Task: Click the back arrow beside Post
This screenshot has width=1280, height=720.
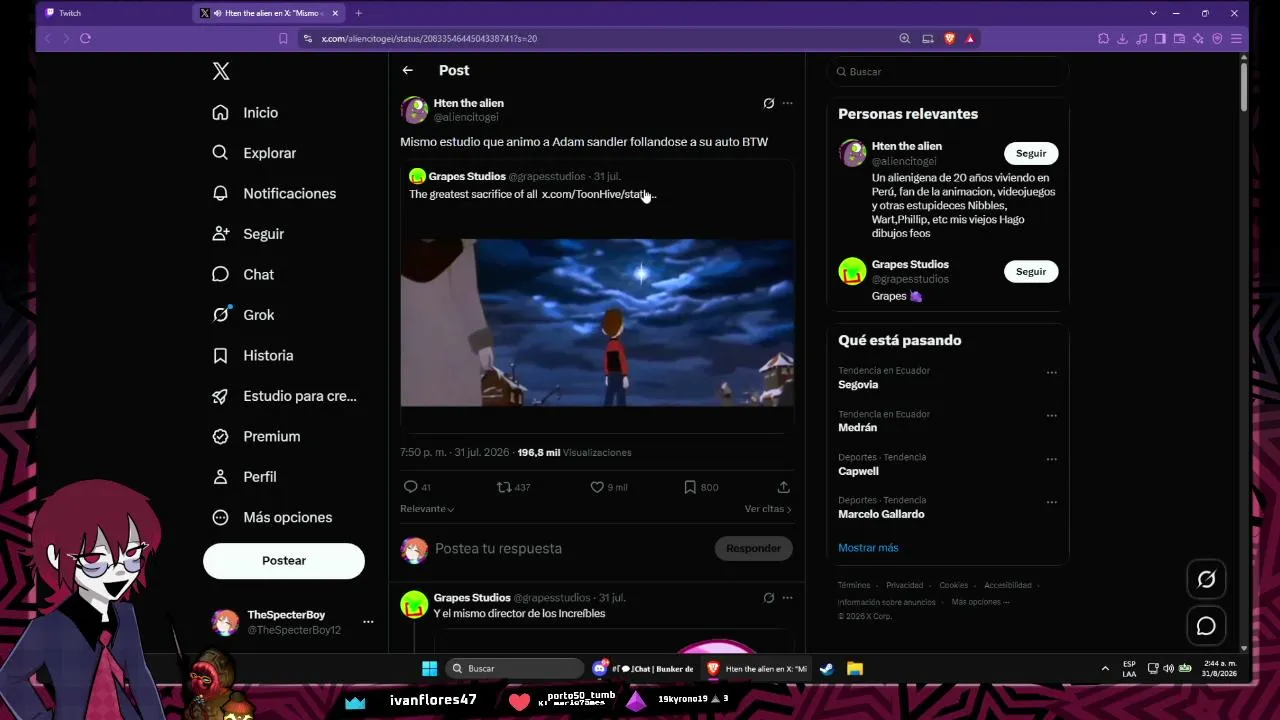Action: pyautogui.click(x=407, y=70)
